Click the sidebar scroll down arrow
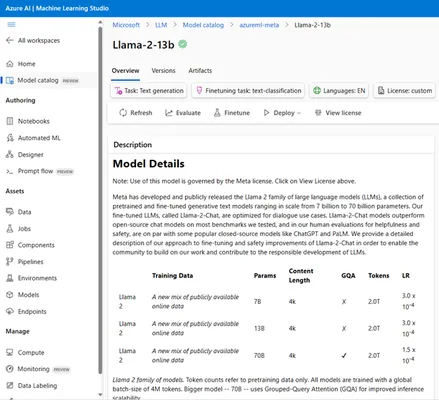Screen dimensions: 439x400 pos(100,395)
